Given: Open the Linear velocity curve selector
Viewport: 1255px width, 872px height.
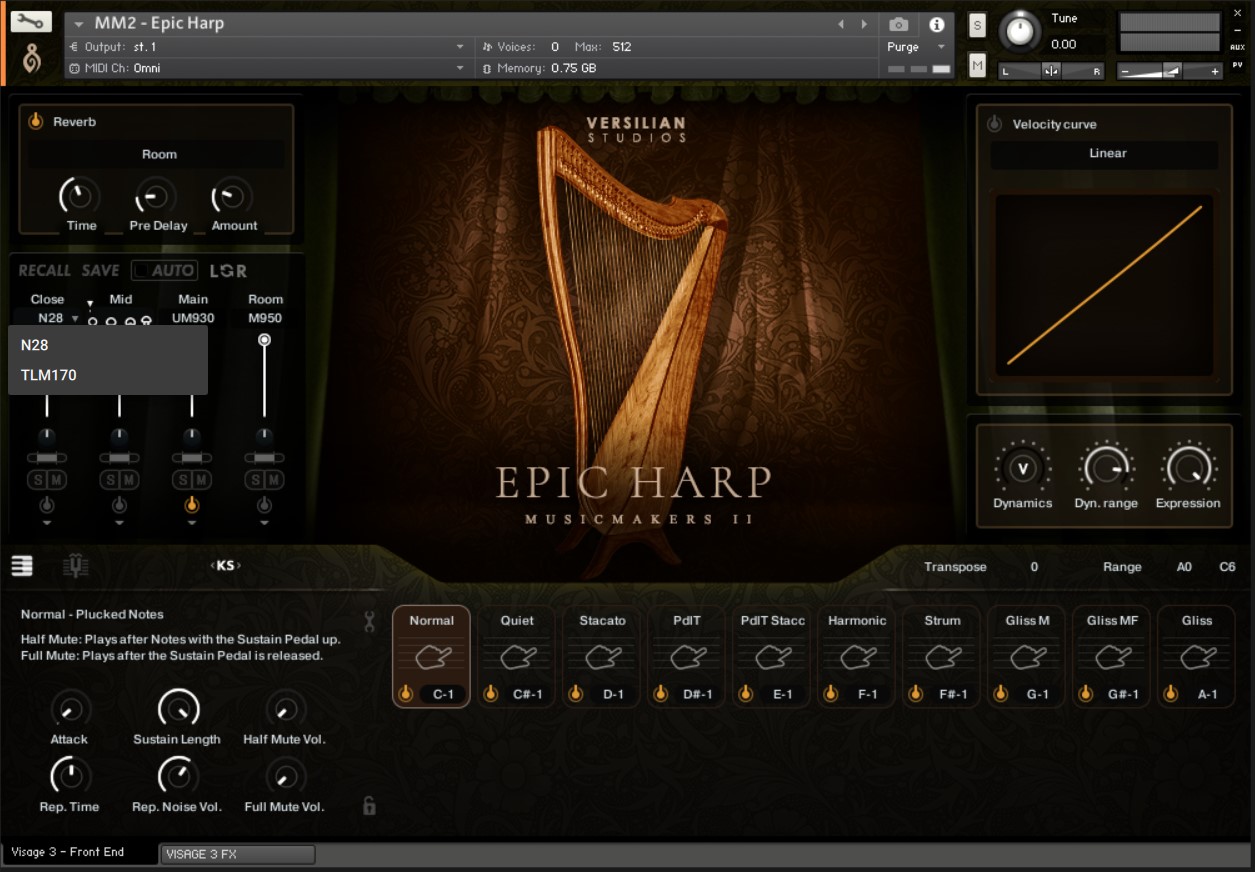Looking at the screenshot, I should click(1106, 153).
